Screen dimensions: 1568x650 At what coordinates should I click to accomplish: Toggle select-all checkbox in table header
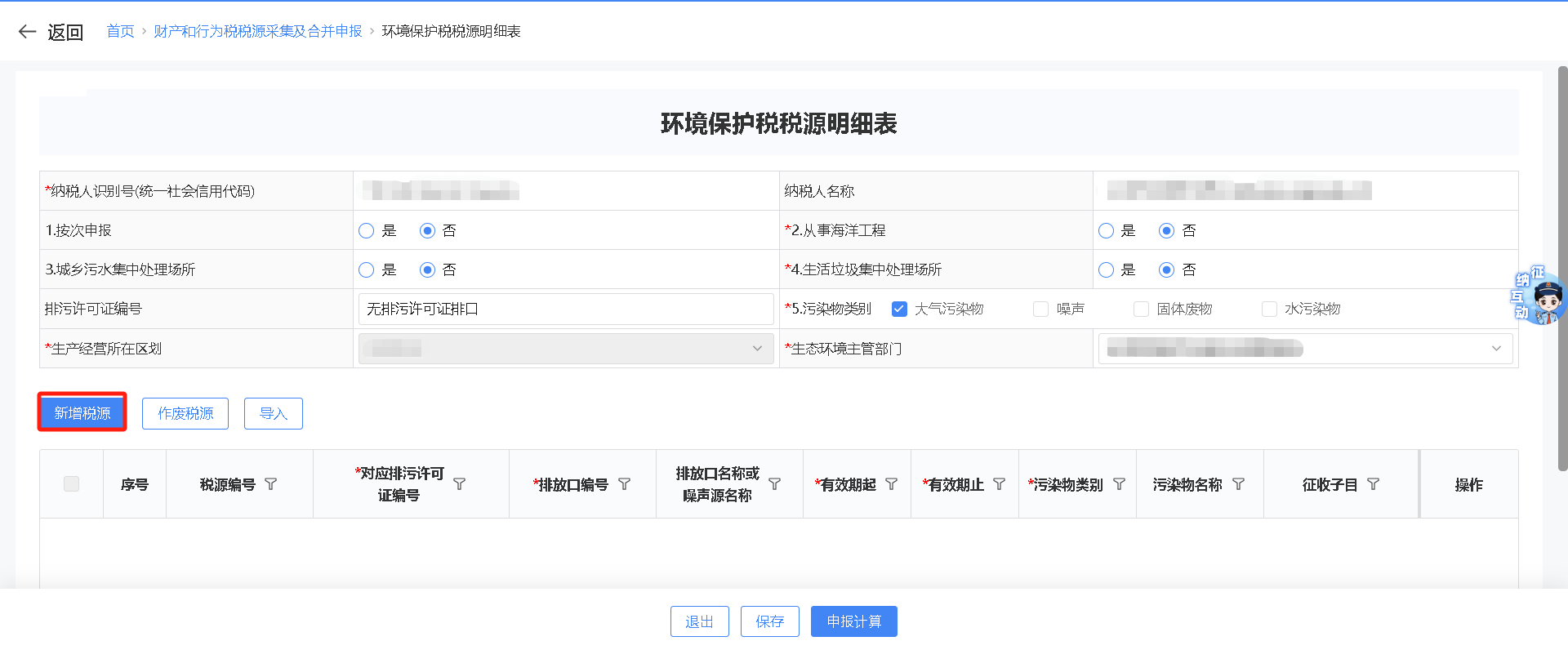(x=72, y=483)
